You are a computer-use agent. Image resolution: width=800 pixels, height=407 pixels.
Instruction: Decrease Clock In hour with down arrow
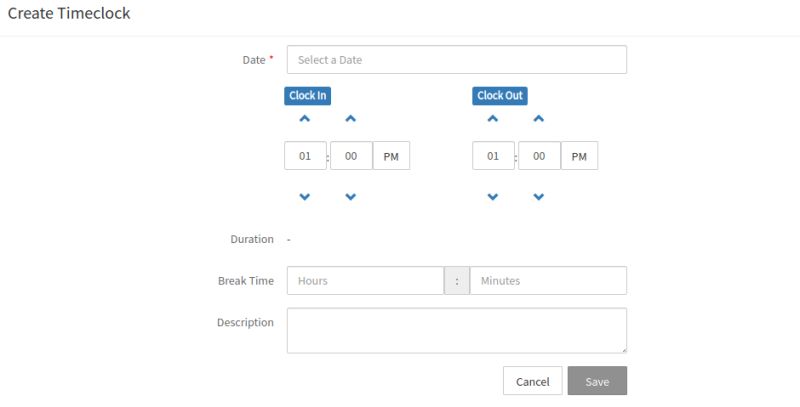click(x=305, y=197)
